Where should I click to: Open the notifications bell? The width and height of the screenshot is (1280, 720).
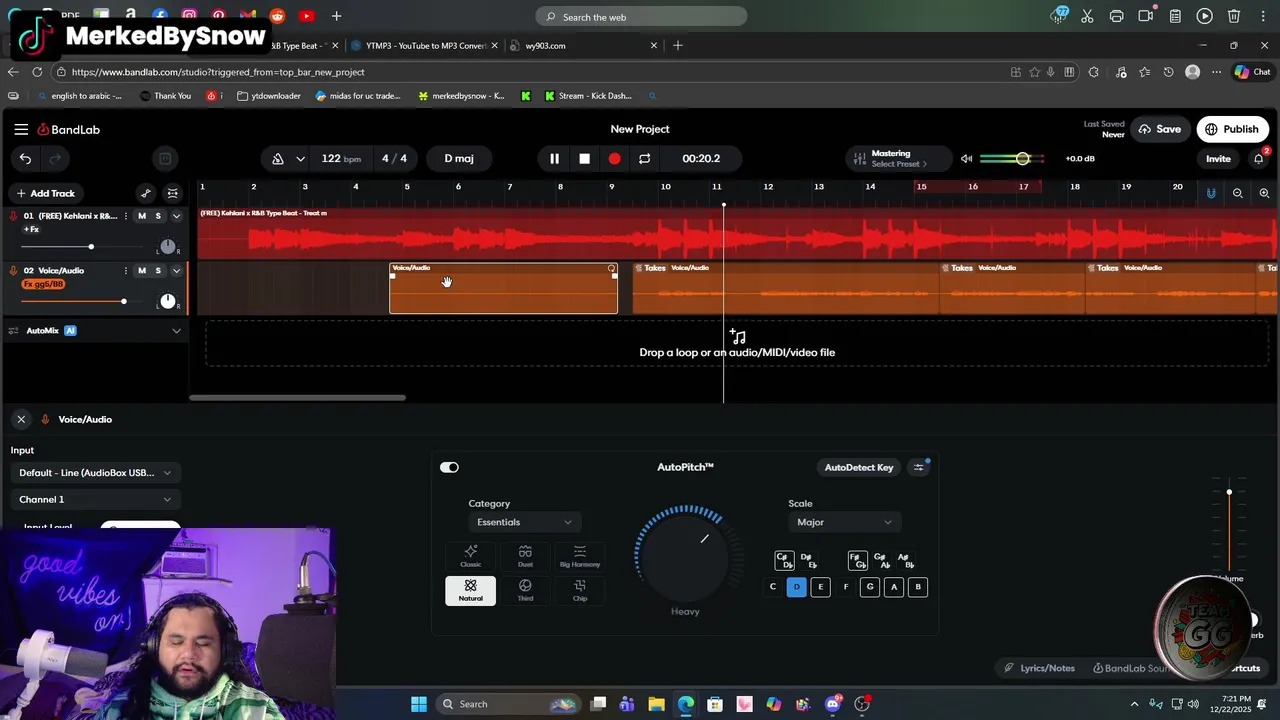(x=1259, y=158)
